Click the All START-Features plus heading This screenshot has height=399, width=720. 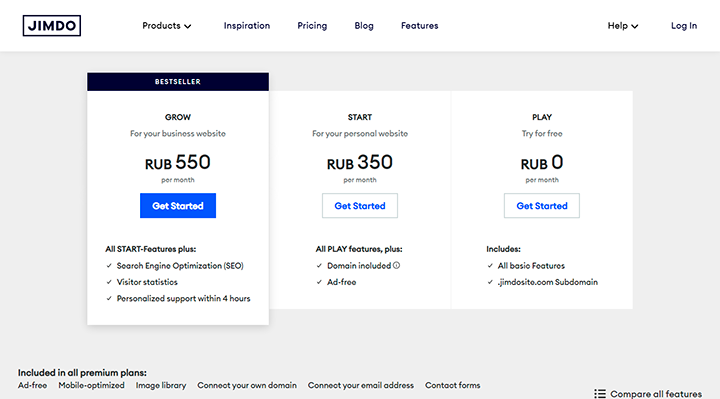(151, 249)
